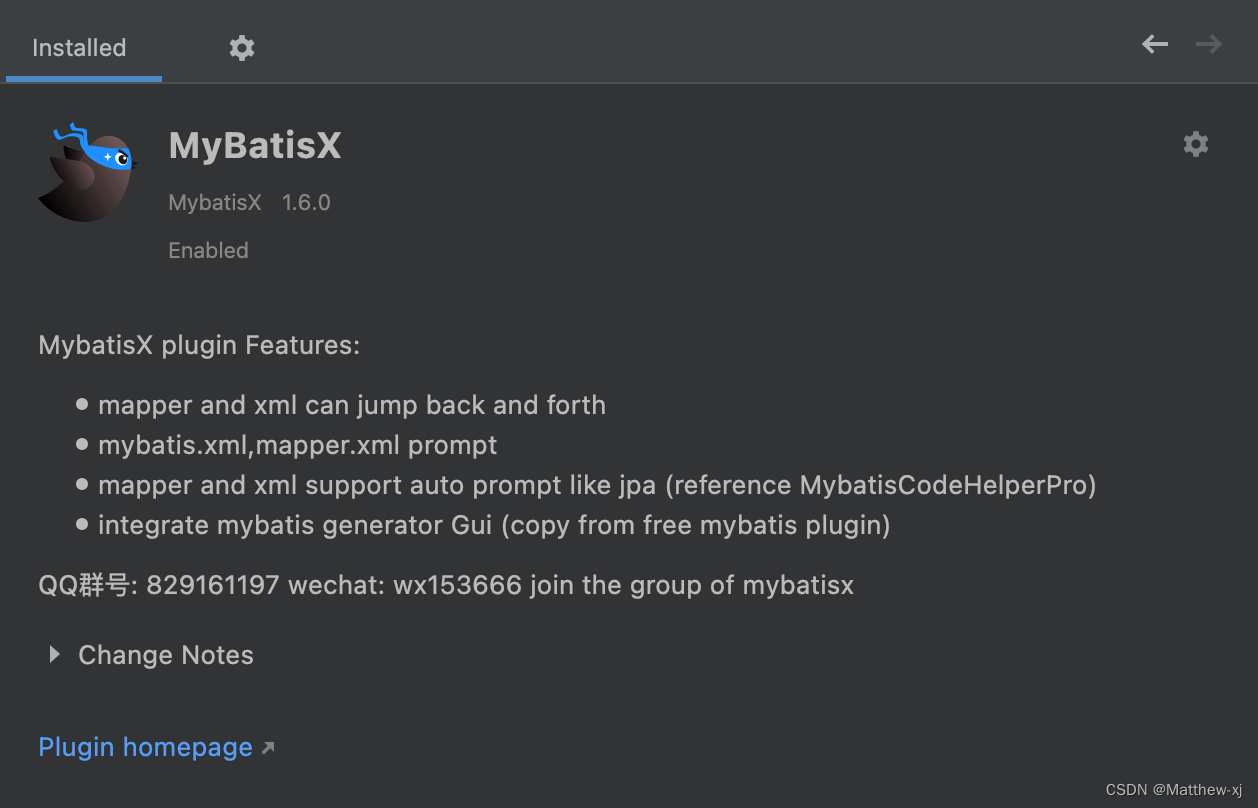Open the Plugin homepage link
Image resolution: width=1258 pixels, height=808 pixels.
tap(145, 746)
